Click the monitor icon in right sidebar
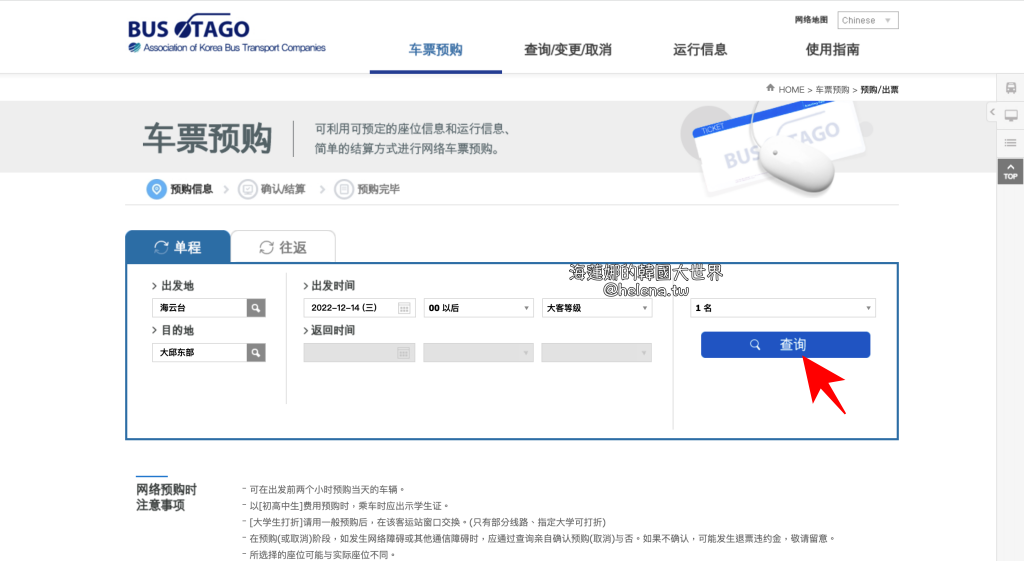This screenshot has height=561, width=1024. 1010,116
